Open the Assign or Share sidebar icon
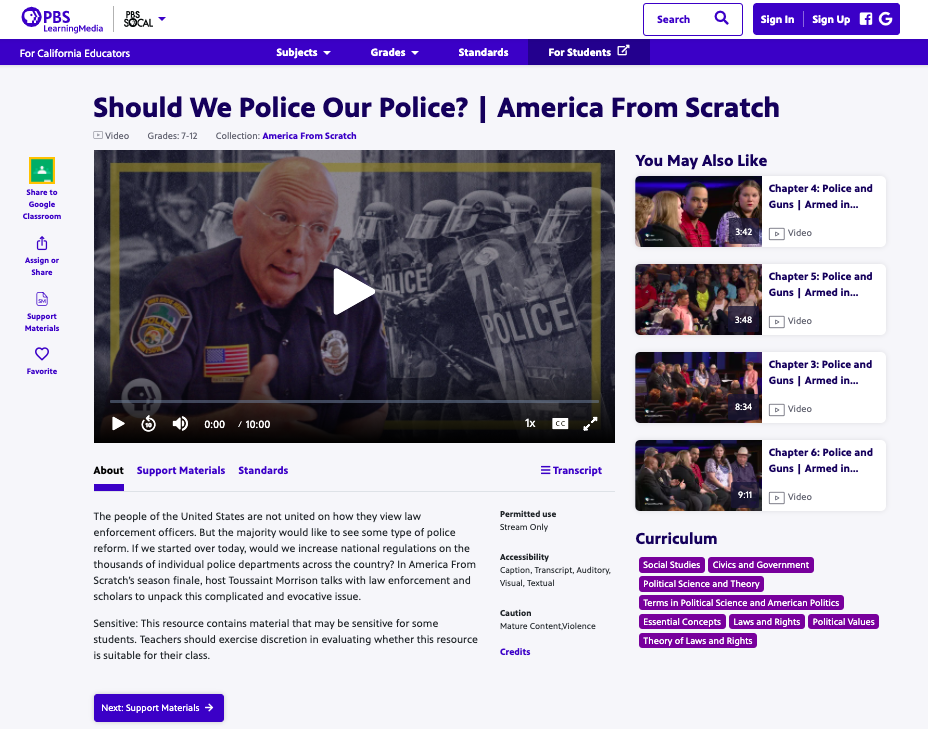This screenshot has height=729, width=928. point(41,242)
